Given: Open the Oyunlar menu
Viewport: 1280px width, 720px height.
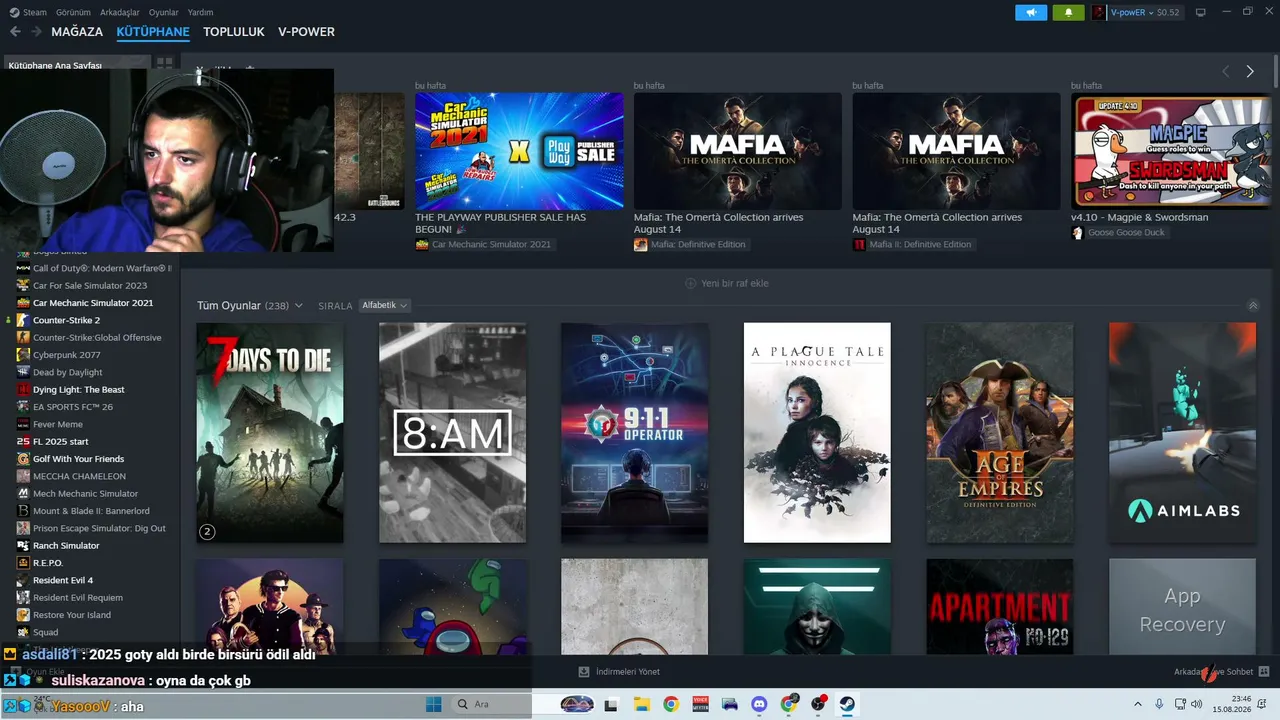Looking at the screenshot, I should point(164,12).
